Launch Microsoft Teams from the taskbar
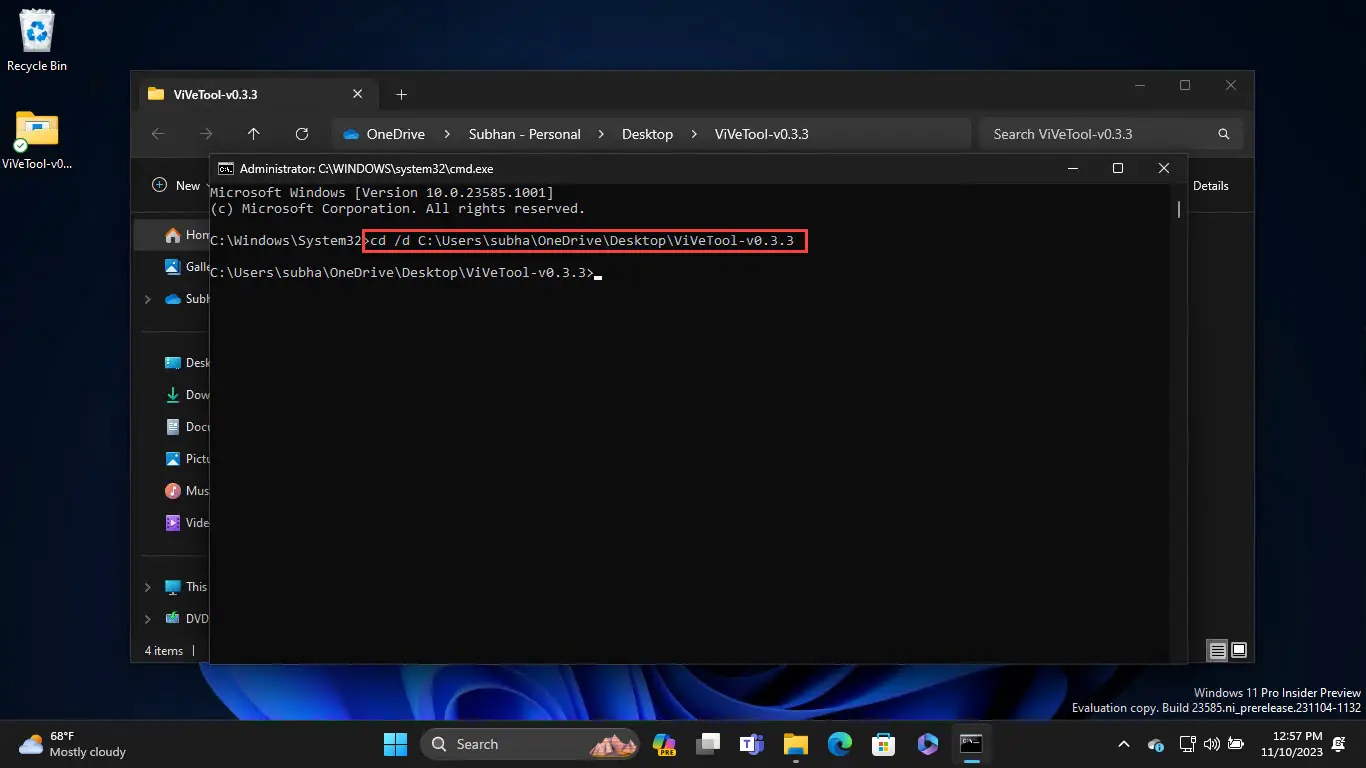This screenshot has width=1366, height=768. pos(752,744)
